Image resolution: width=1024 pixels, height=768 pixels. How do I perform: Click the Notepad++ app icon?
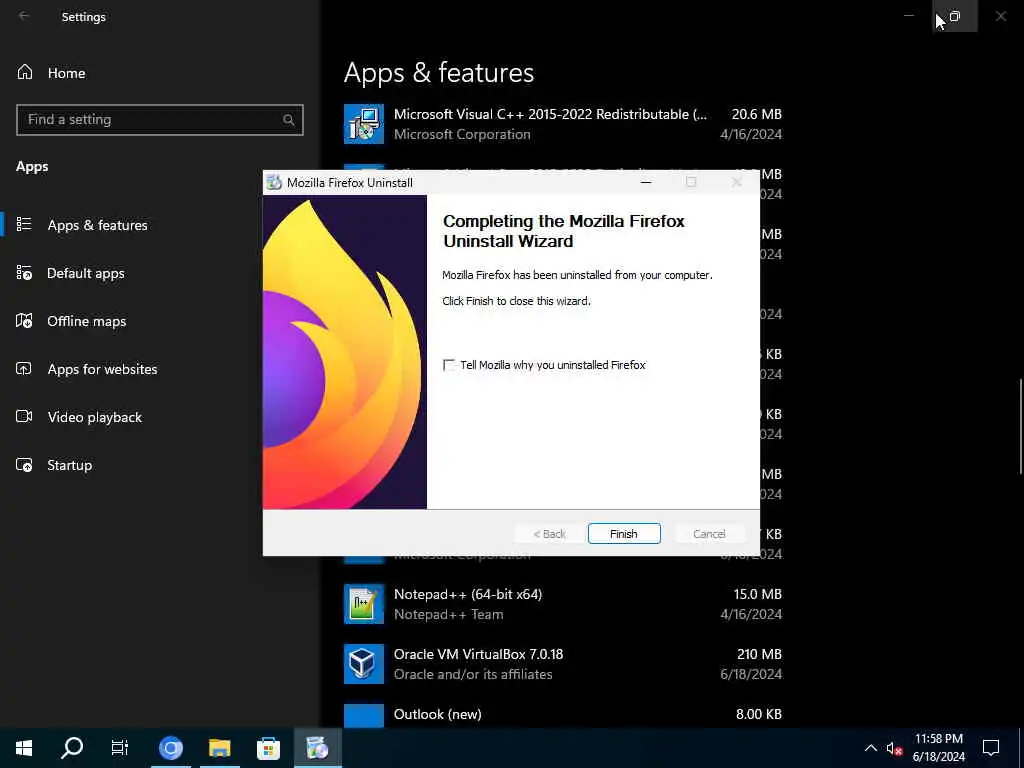(x=364, y=604)
